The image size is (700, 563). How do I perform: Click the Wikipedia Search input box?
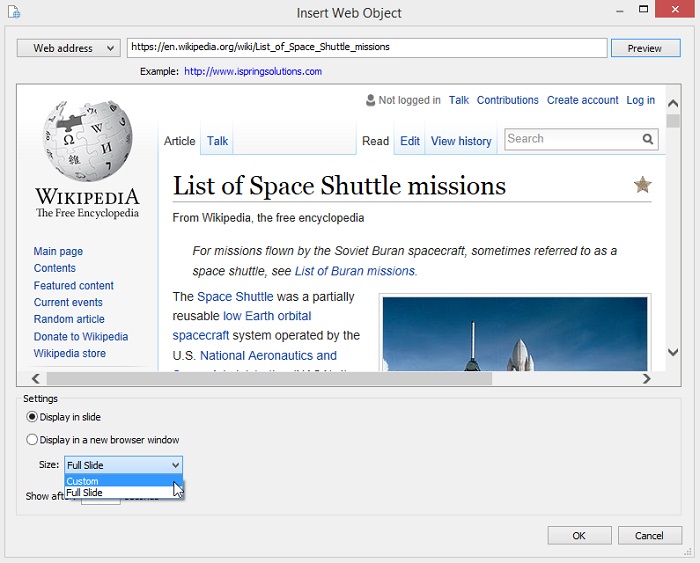573,139
